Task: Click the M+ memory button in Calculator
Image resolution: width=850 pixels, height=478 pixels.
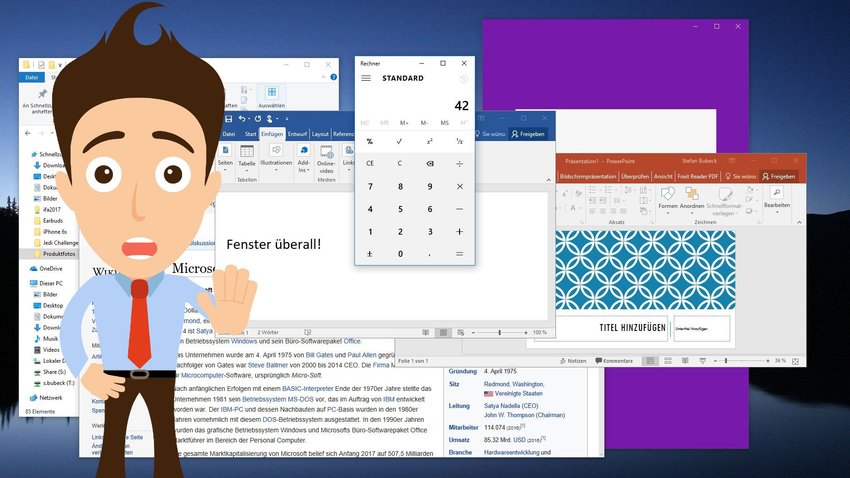Action: tap(404, 123)
